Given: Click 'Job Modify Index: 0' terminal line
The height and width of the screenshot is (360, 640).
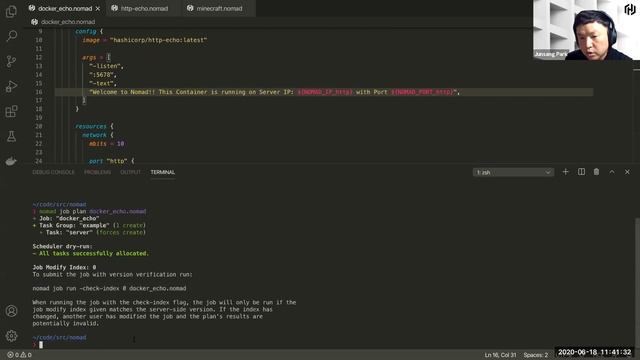Looking at the screenshot, I should point(64,267).
